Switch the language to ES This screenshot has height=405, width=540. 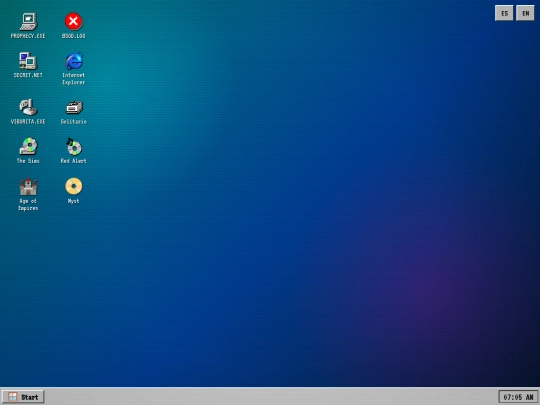click(x=504, y=13)
